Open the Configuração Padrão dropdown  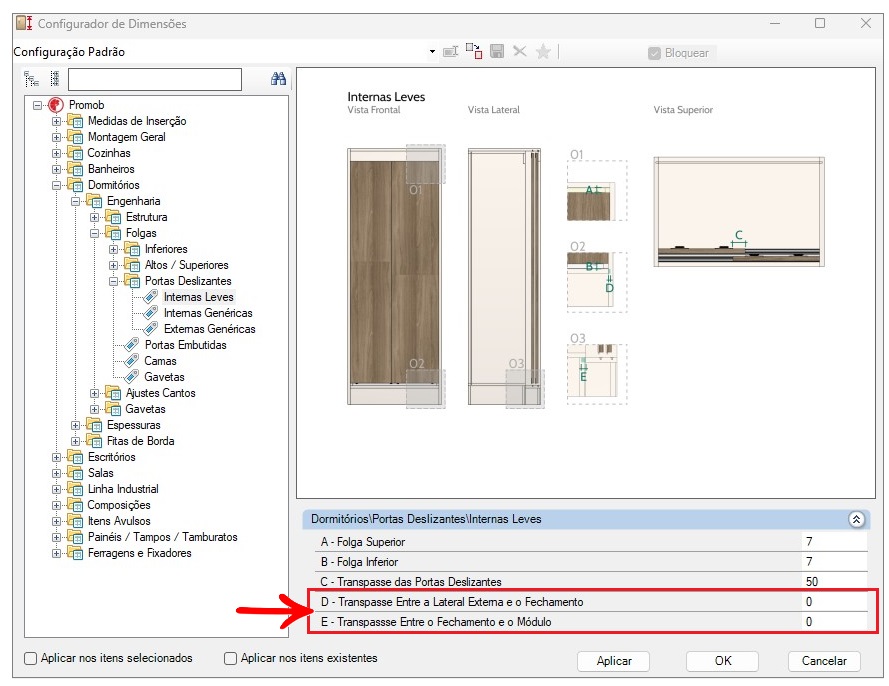[x=432, y=52]
